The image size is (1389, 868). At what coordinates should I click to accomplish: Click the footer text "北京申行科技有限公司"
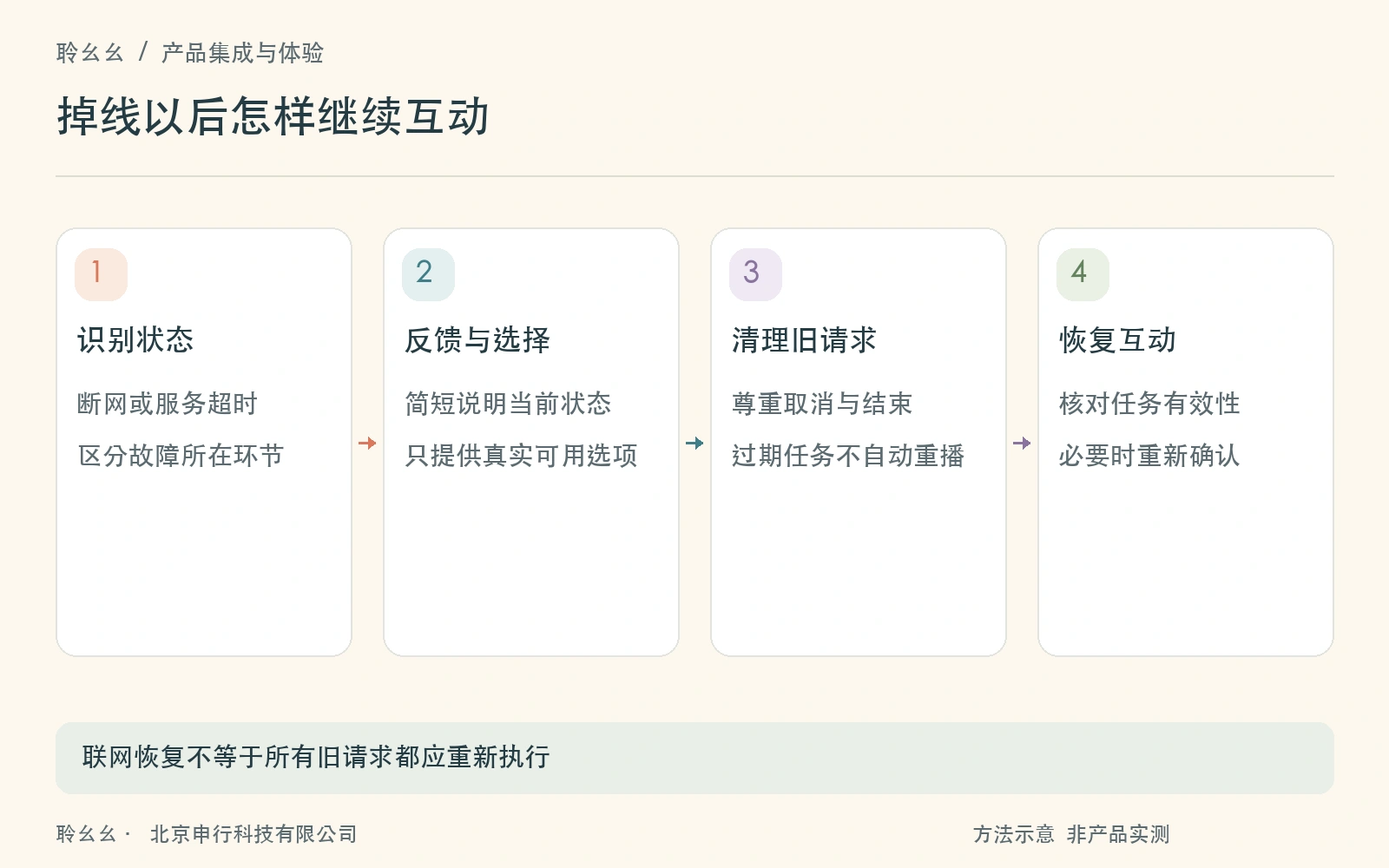pyautogui.click(x=253, y=834)
